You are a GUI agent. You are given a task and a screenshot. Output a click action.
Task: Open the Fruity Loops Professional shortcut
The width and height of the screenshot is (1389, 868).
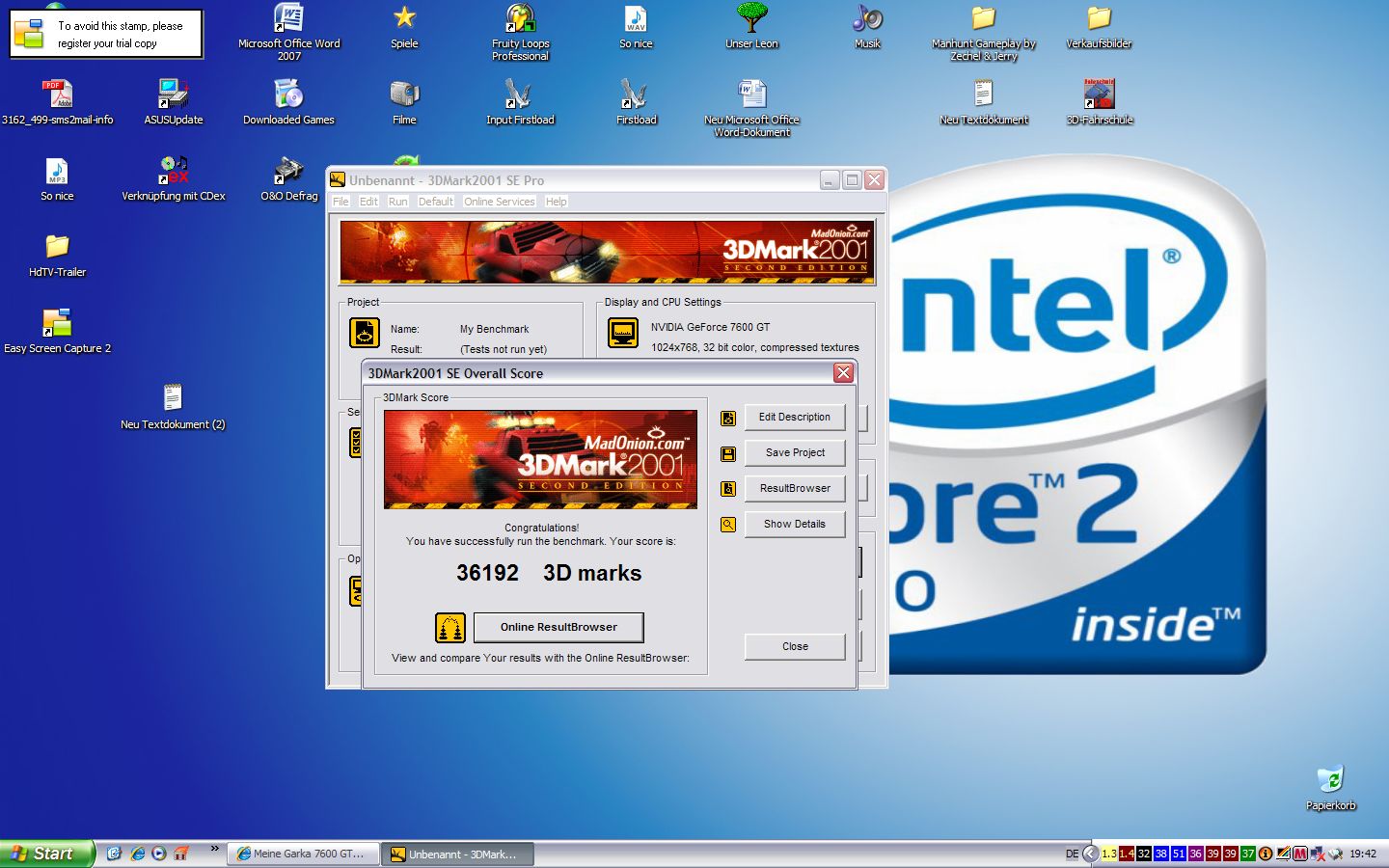(520, 33)
